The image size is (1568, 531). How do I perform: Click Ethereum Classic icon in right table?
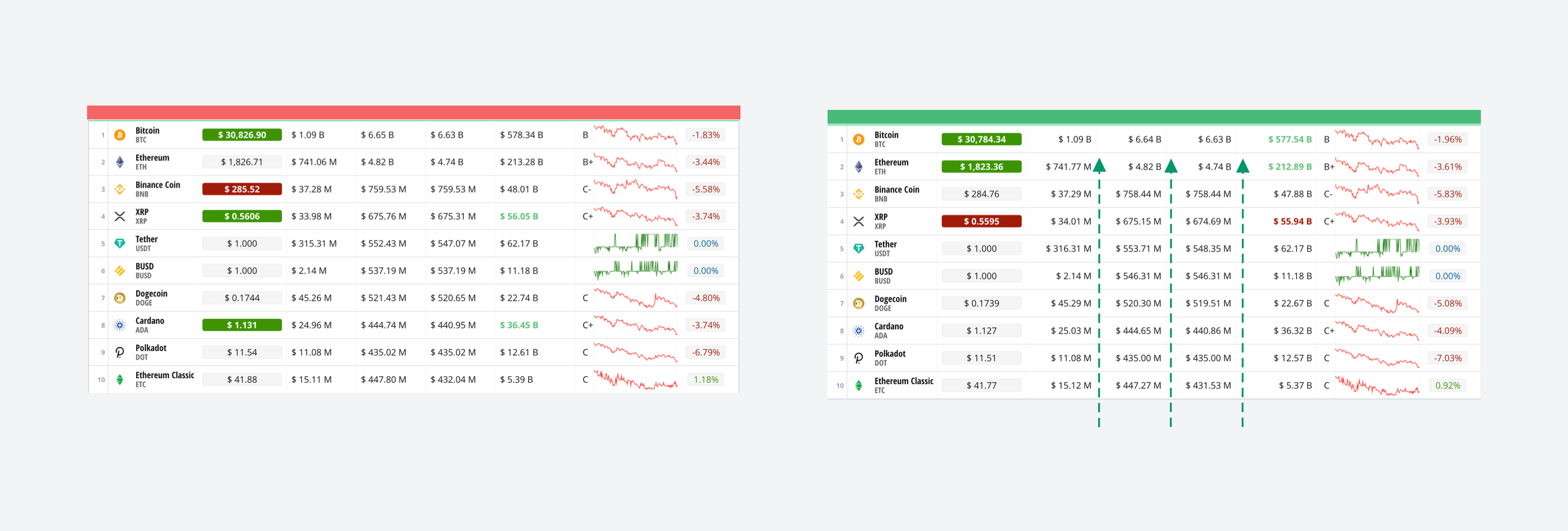(x=859, y=386)
